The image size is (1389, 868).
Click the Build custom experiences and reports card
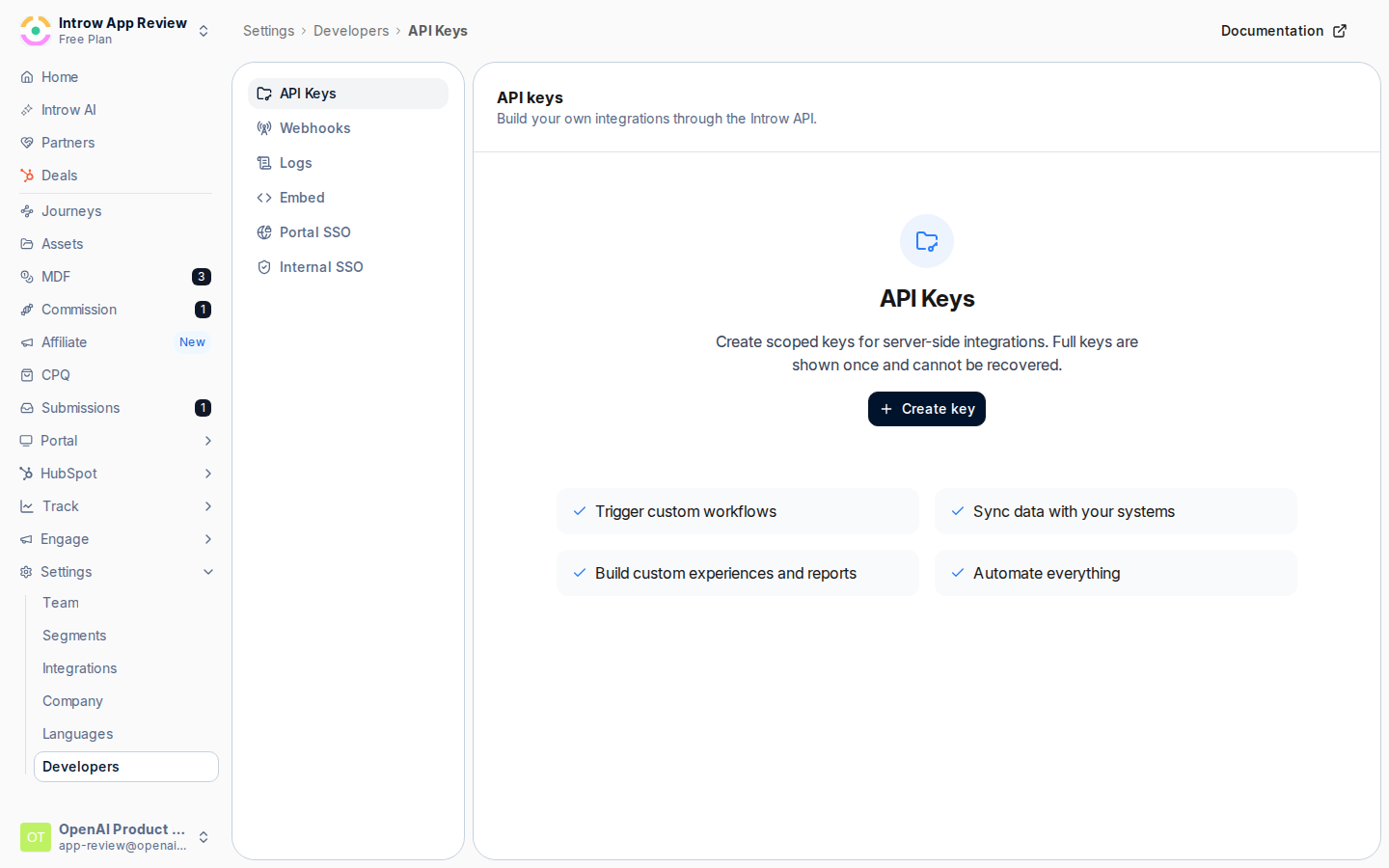(738, 573)
